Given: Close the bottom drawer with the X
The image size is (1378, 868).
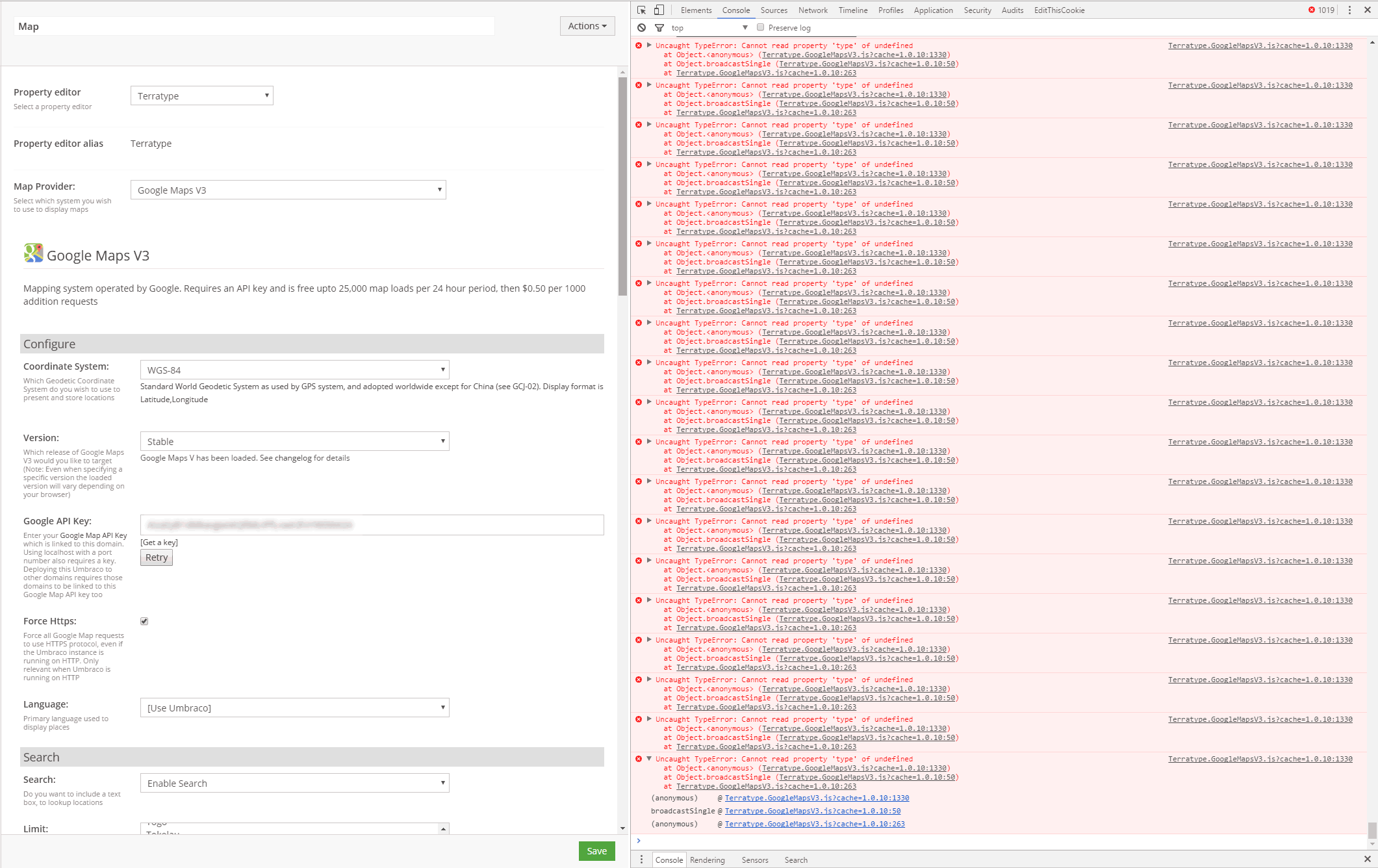Looking at the screenshot, I should 1367,859.
